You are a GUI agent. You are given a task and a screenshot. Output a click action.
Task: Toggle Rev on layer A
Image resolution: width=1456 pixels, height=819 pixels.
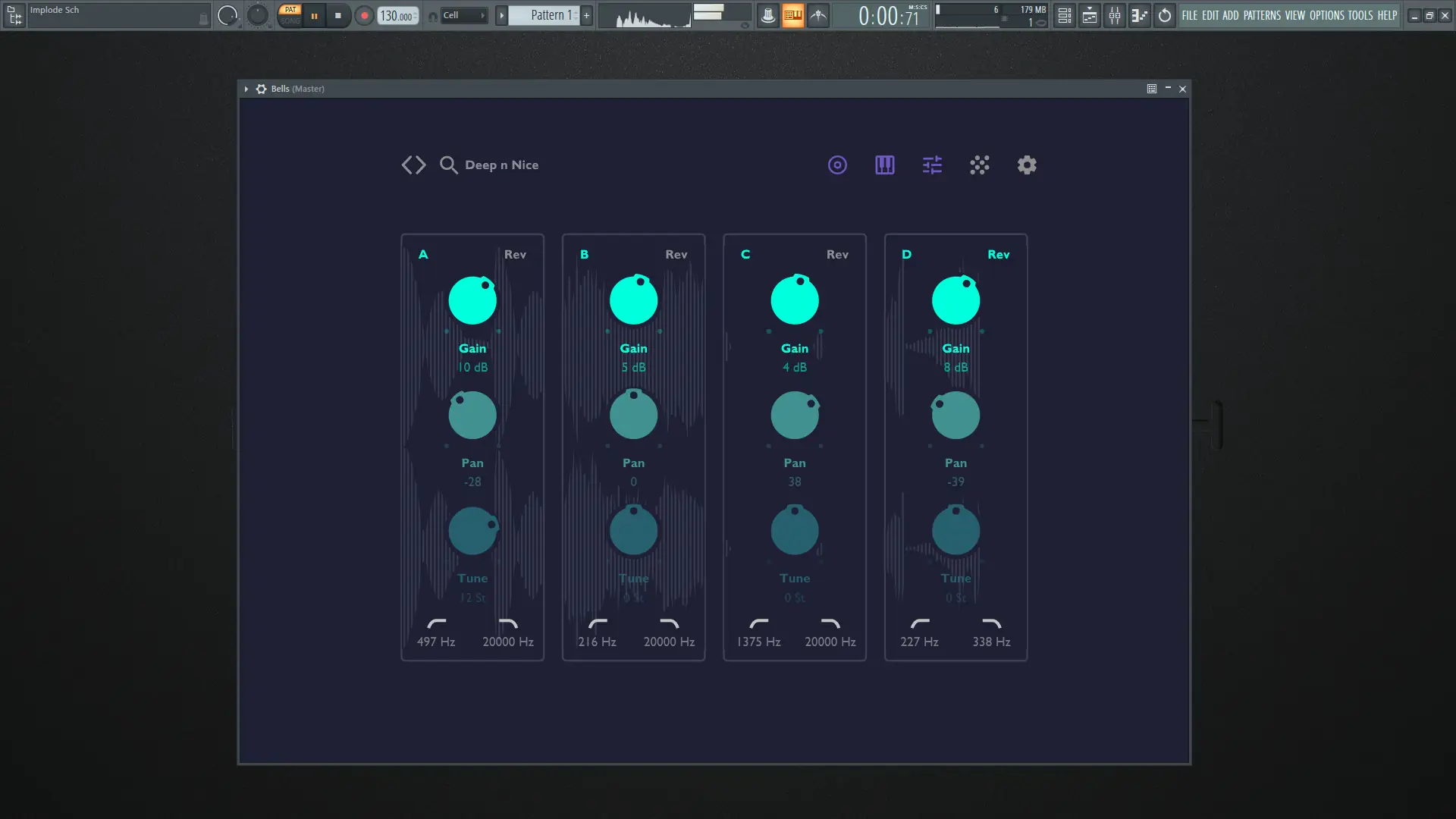pos(515,255)
